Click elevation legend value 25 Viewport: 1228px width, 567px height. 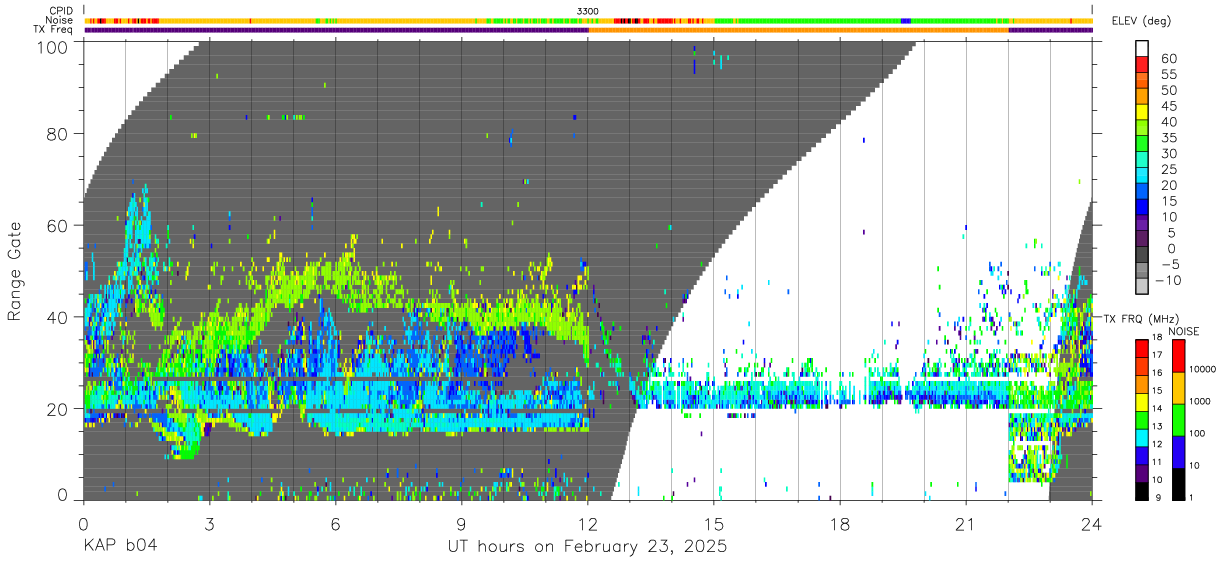1169,170
